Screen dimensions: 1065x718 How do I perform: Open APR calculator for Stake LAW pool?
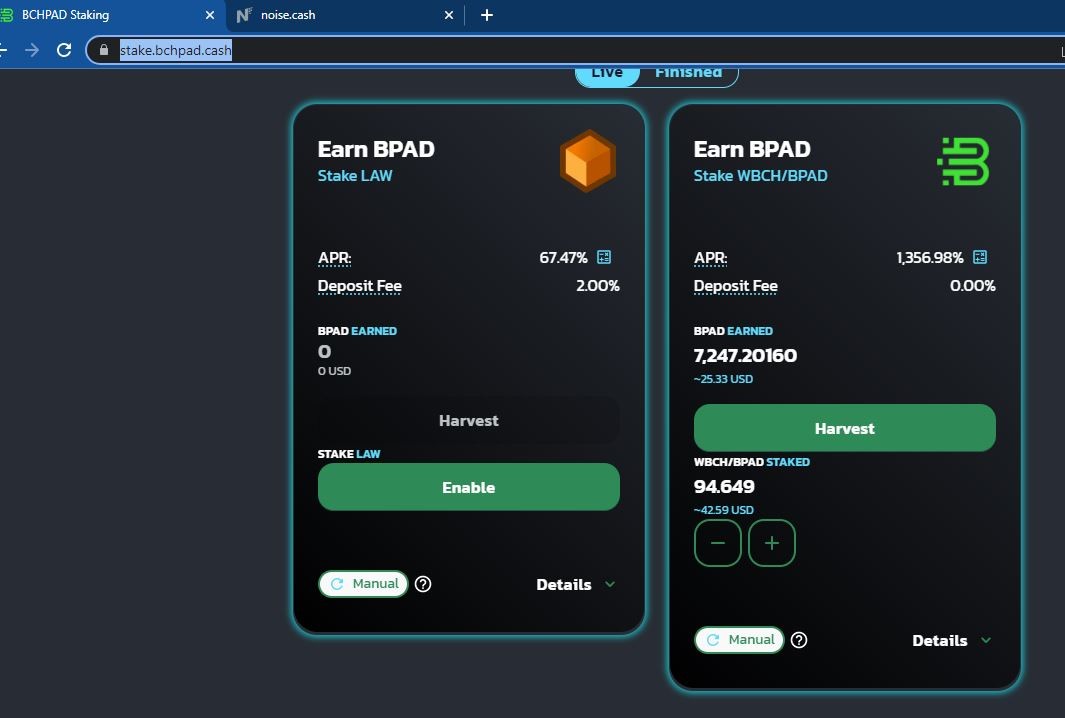tap(604, 257)
